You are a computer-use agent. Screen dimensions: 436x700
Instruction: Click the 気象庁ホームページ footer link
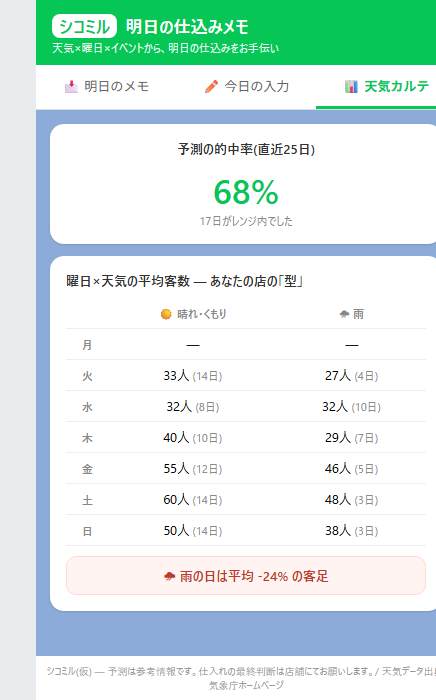click(246, 685)
